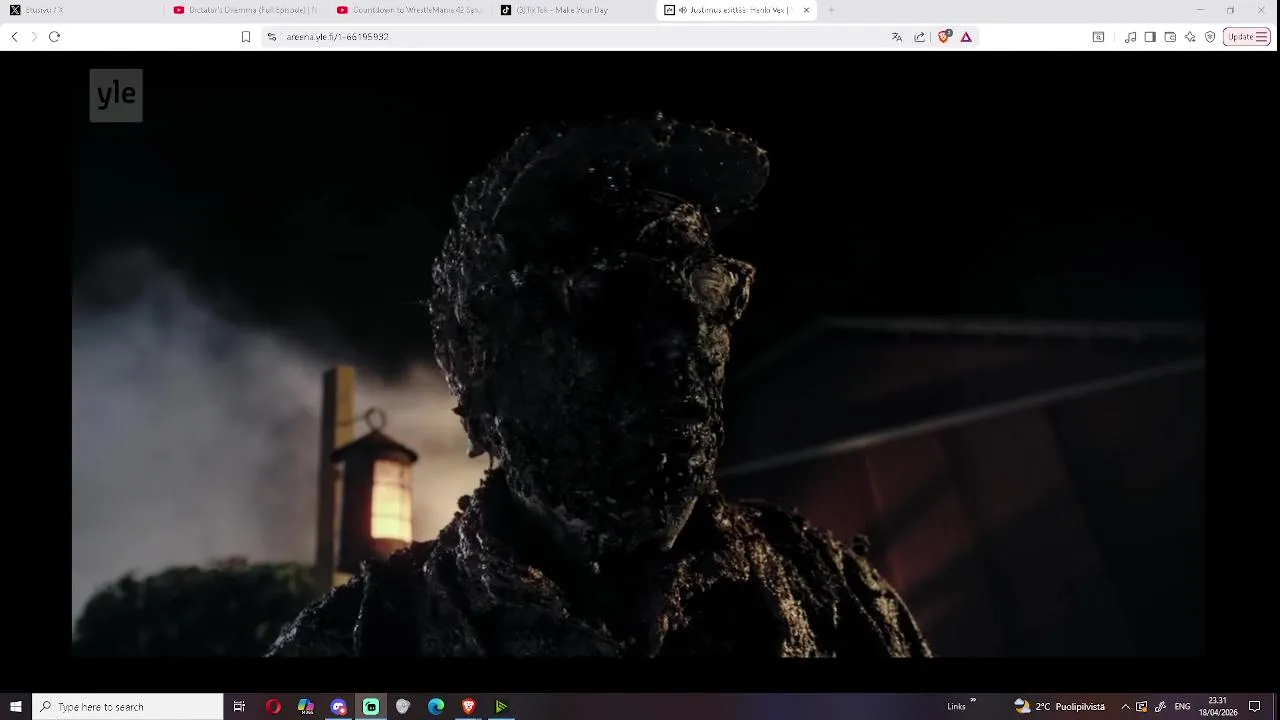The image size is (1280, 720).
Task: Switch to the X tab
Action: [80, 10]
